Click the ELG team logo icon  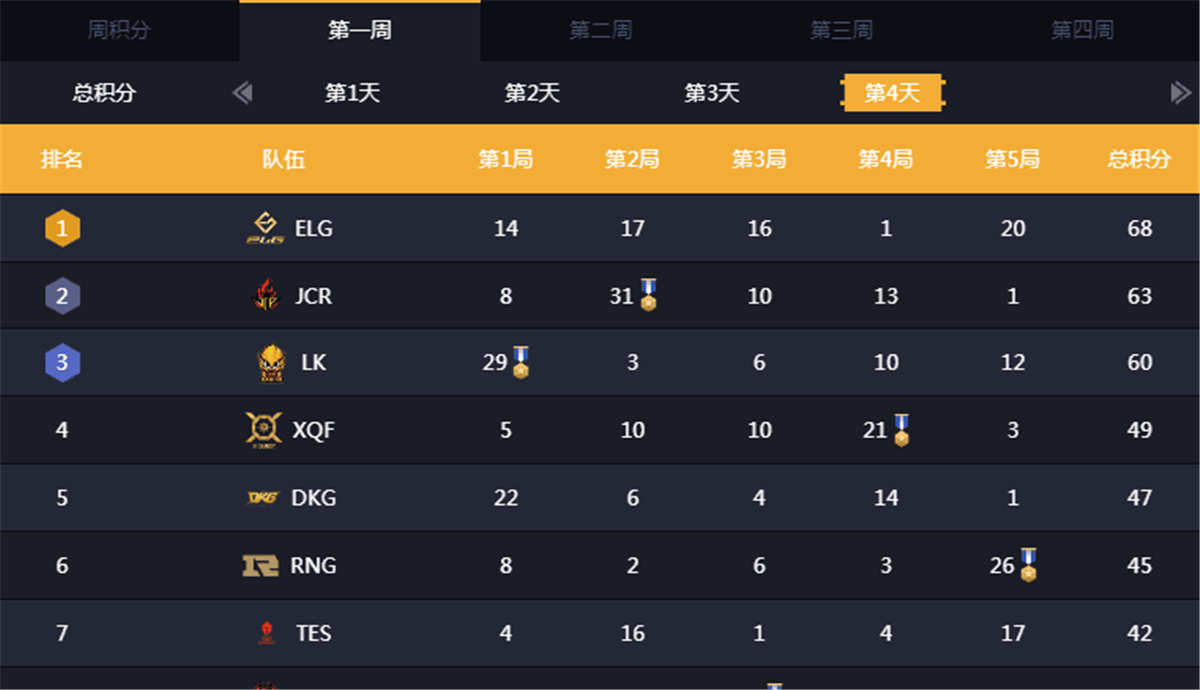coord(265,228)
